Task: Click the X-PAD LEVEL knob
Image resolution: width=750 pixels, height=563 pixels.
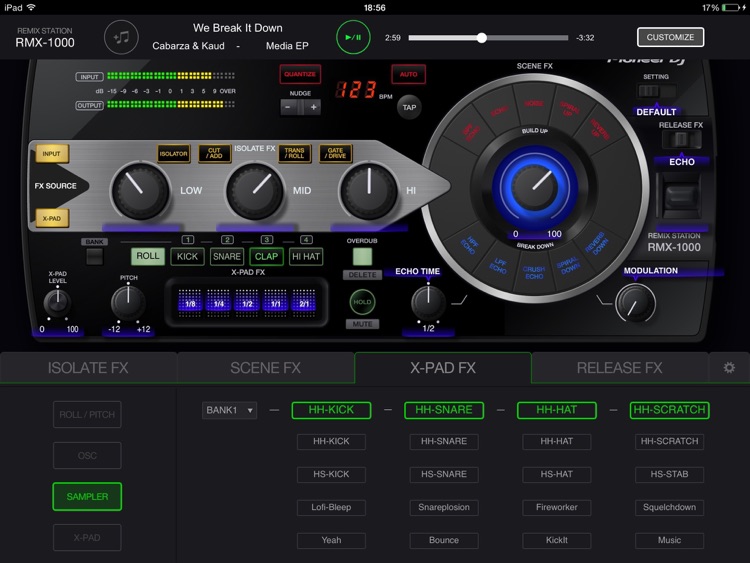Action: point(57,303)
